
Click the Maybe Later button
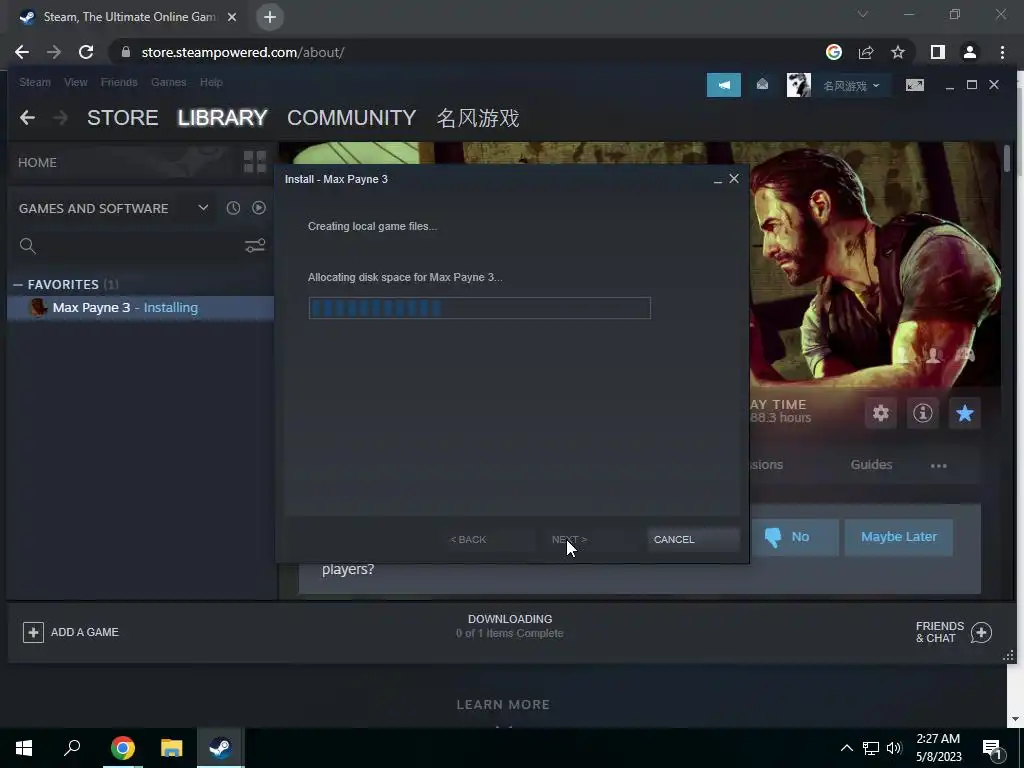pyautogui.click(x=899, y=537)
